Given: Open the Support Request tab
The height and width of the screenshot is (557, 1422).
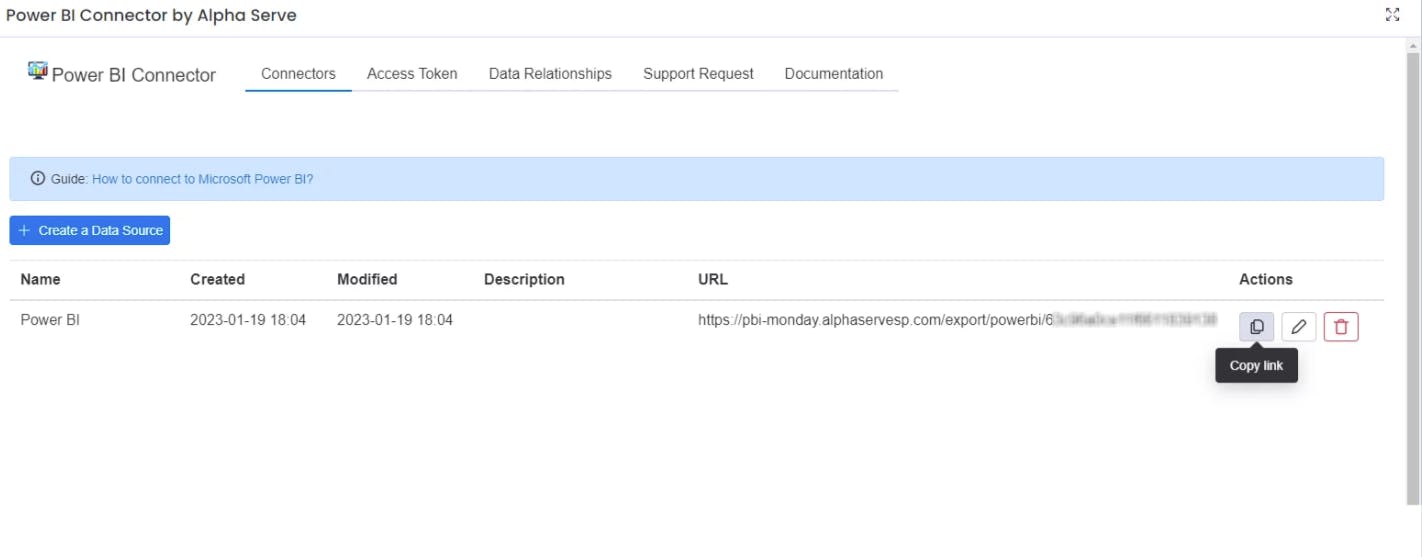Looking at the screenshot, I should (698, 74).
